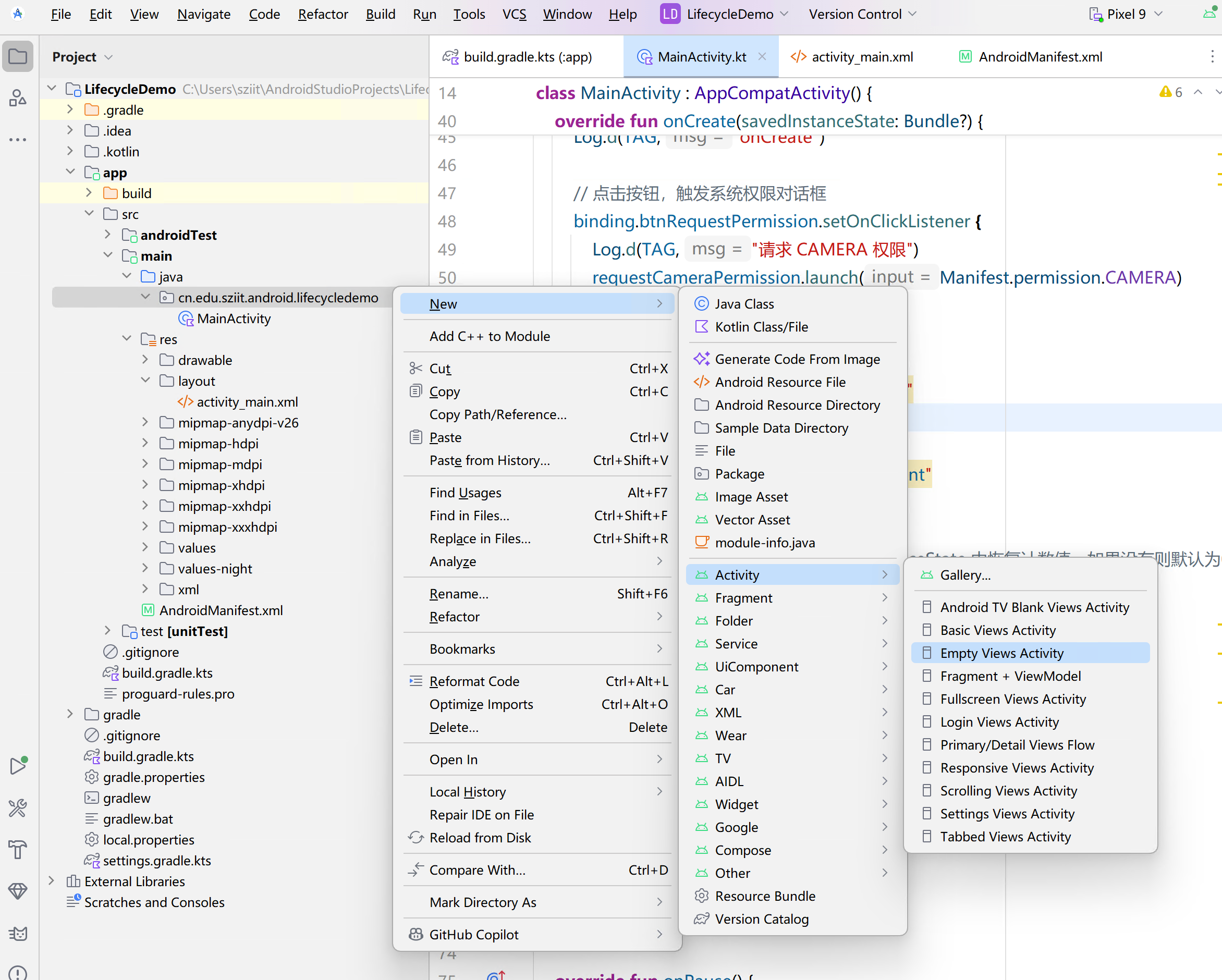
Task: Click the LD project badge icon
Action: [670, 14]
